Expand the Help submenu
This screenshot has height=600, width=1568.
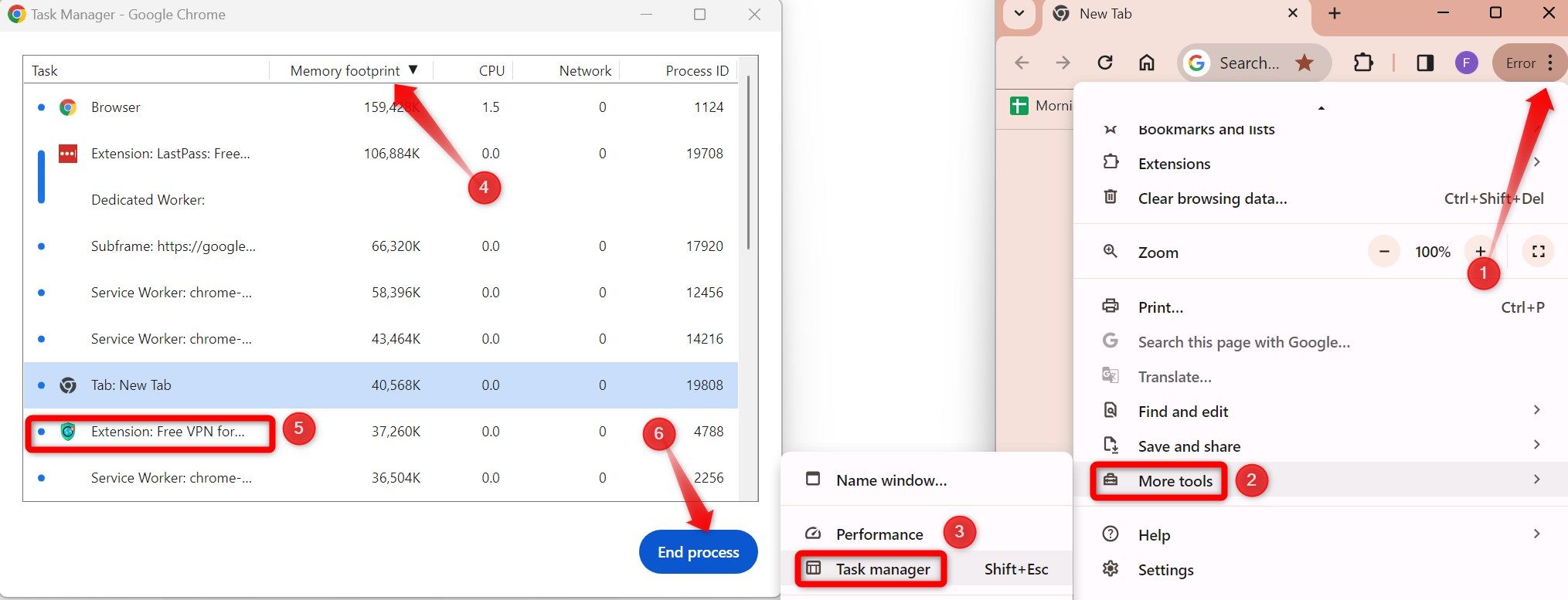coord(1321,534)
